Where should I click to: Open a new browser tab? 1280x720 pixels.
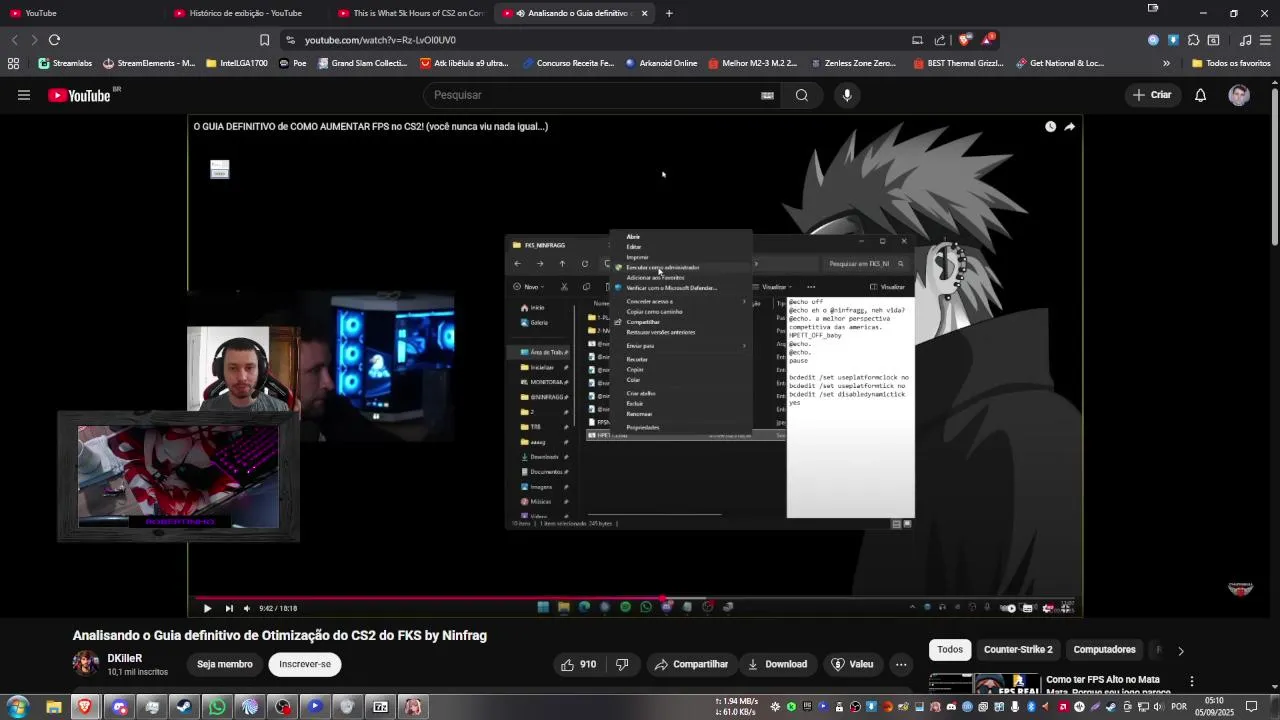[669, 13]
